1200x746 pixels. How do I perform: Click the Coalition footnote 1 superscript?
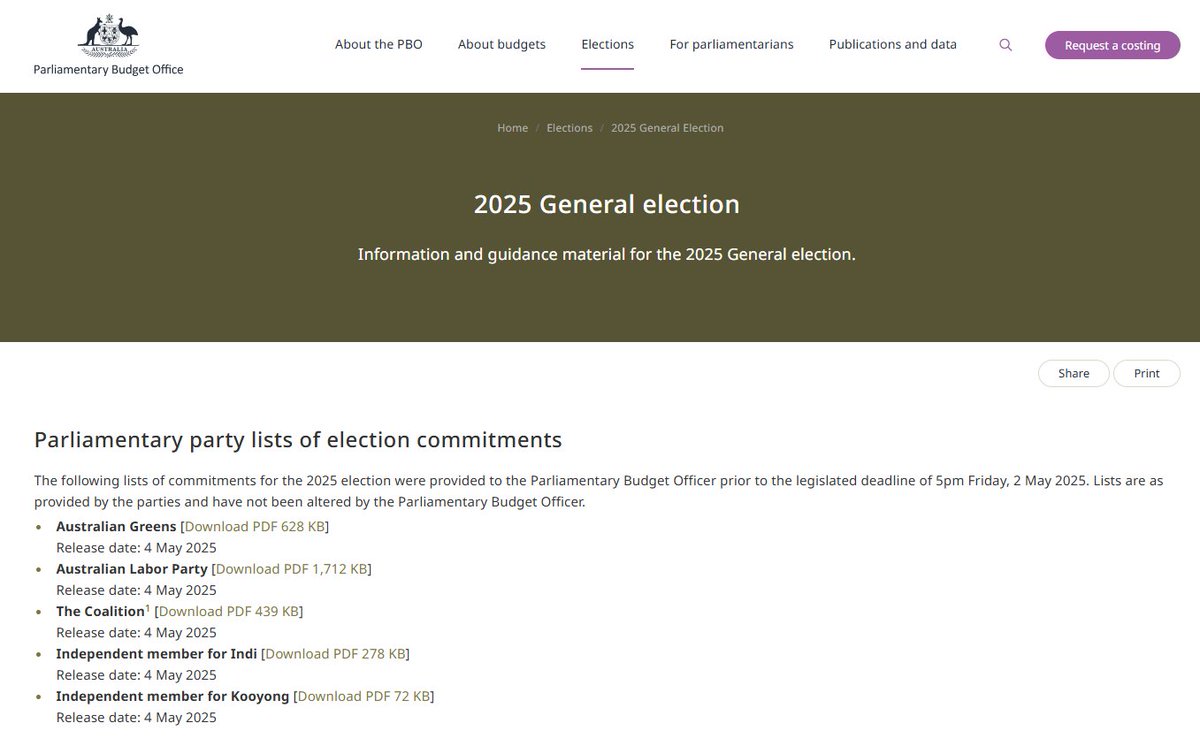point(148,607)
